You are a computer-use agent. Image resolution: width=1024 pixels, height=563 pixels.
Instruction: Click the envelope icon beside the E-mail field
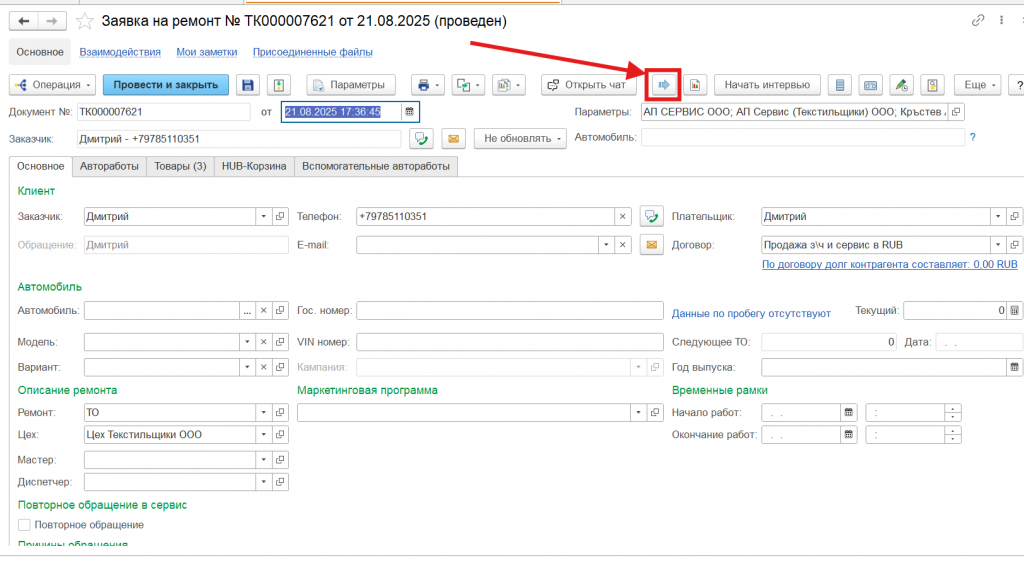pos(651,244)
